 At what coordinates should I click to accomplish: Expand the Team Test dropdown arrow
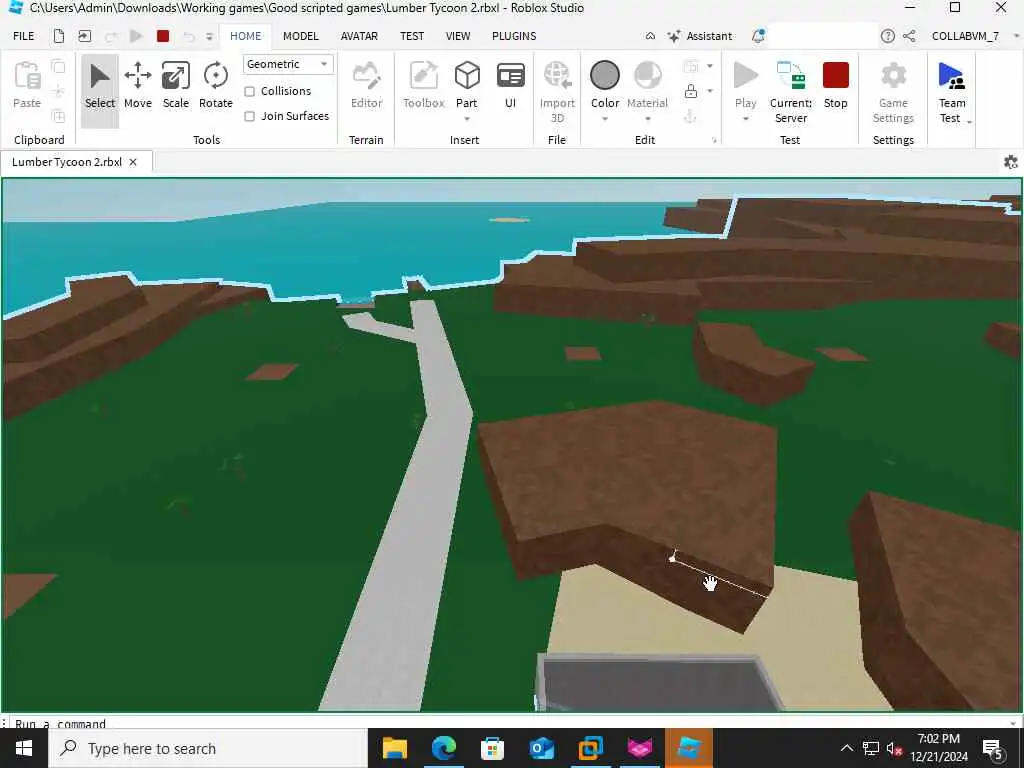970,122
